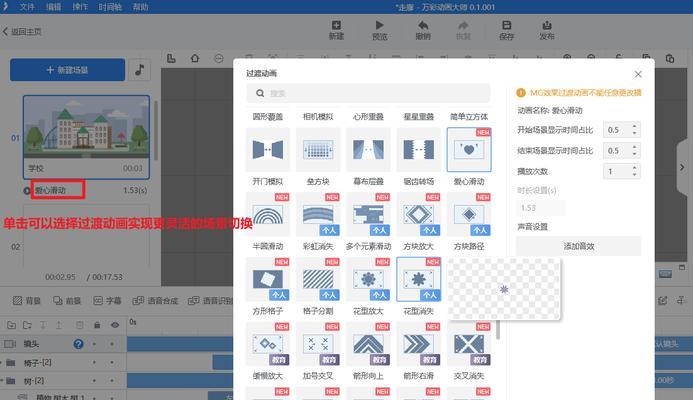Screen dimensions: 693x400
Task: Click the help question icon on 镜头 row
Action: tap(78, 344)
